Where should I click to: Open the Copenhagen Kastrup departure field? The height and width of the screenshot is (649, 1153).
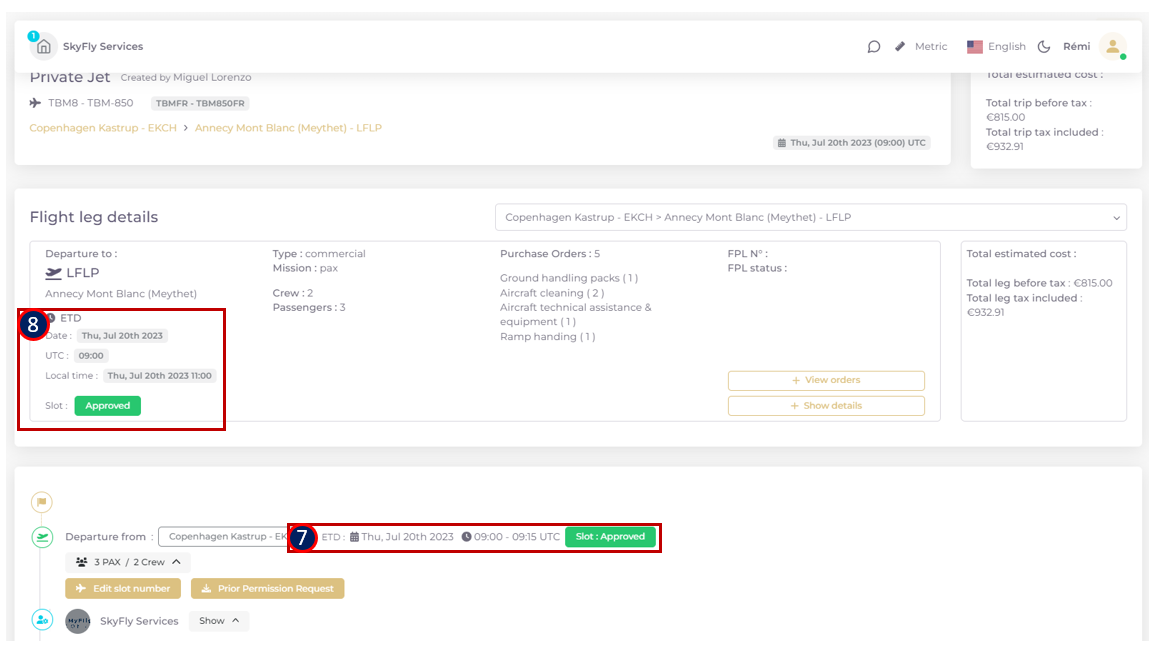click(x=224, y=537)
